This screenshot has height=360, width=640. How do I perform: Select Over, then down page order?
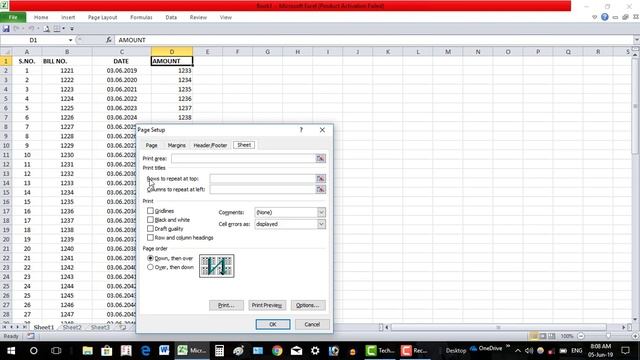coord(150,267)
